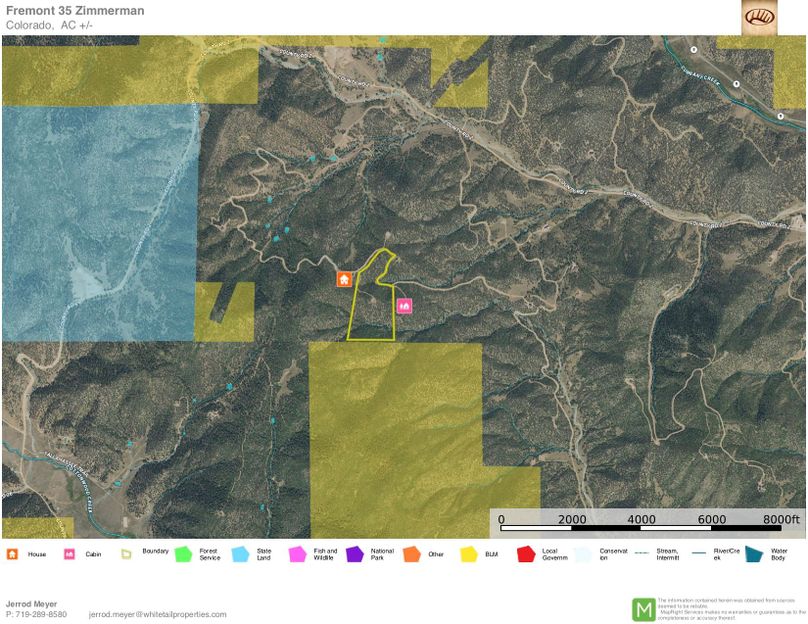Click the pink Fish and Wildlife legend swatch
Screen dimensions: 808x624
pyautogui.click(x=297, y=553)
